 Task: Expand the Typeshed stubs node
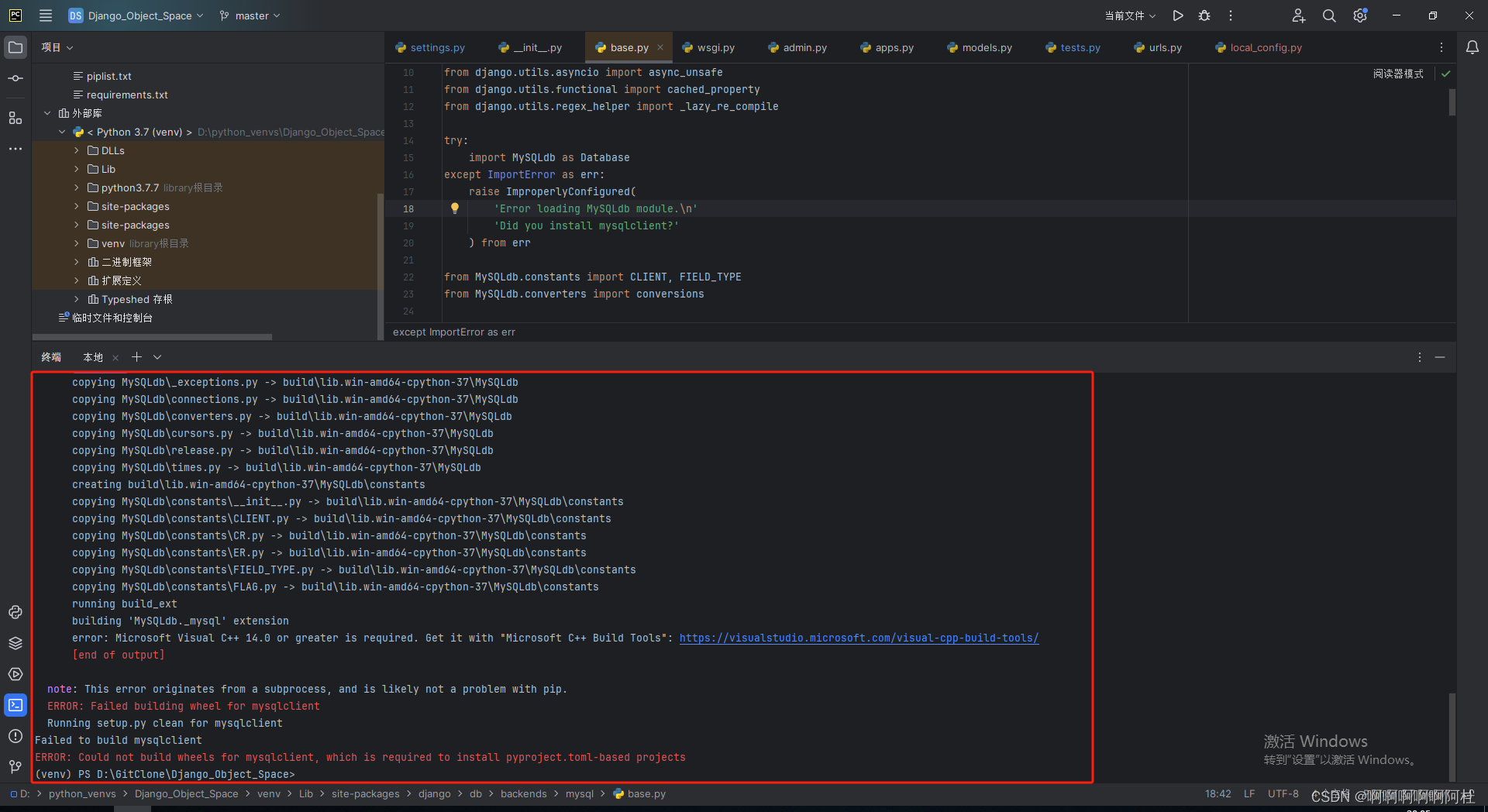76,299
